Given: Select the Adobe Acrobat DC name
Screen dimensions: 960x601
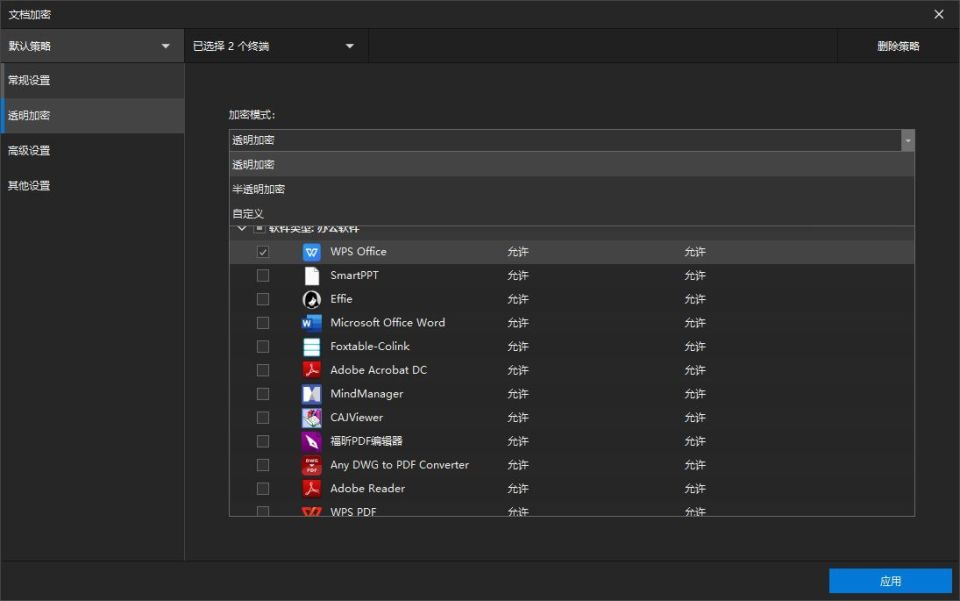Looking at the screenshot, I should point(378,370).
